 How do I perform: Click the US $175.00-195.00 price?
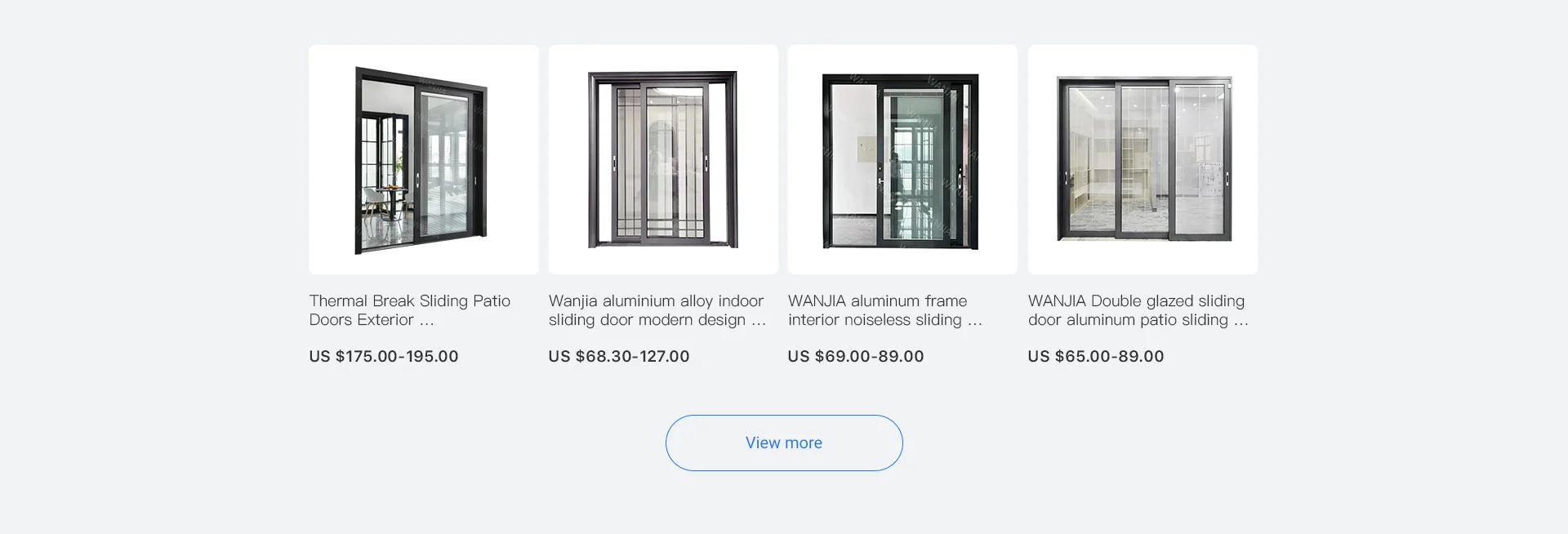click(383, 356)
